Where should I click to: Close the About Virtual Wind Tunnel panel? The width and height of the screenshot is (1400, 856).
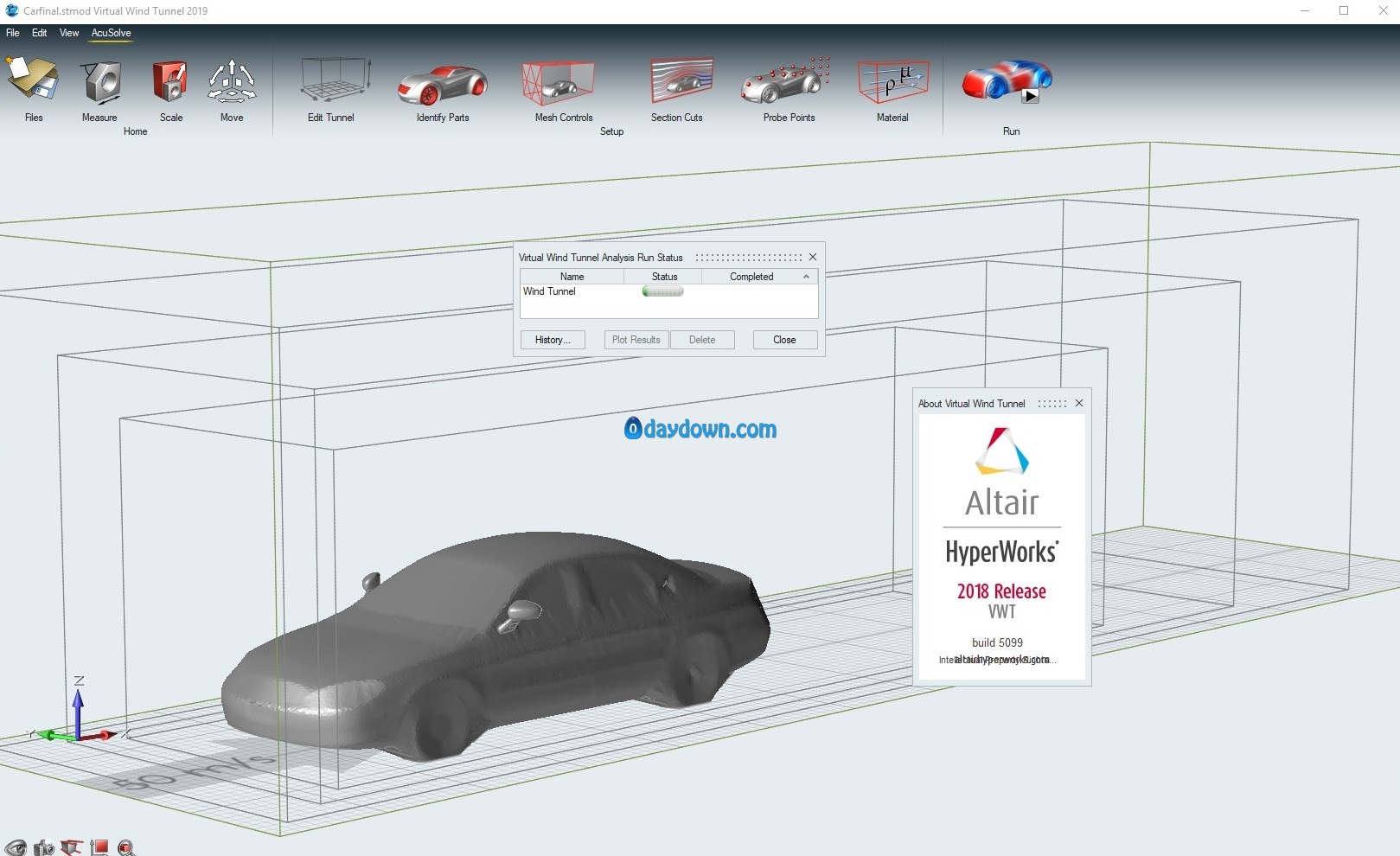pyautogui.click(x=1079, y=403)
